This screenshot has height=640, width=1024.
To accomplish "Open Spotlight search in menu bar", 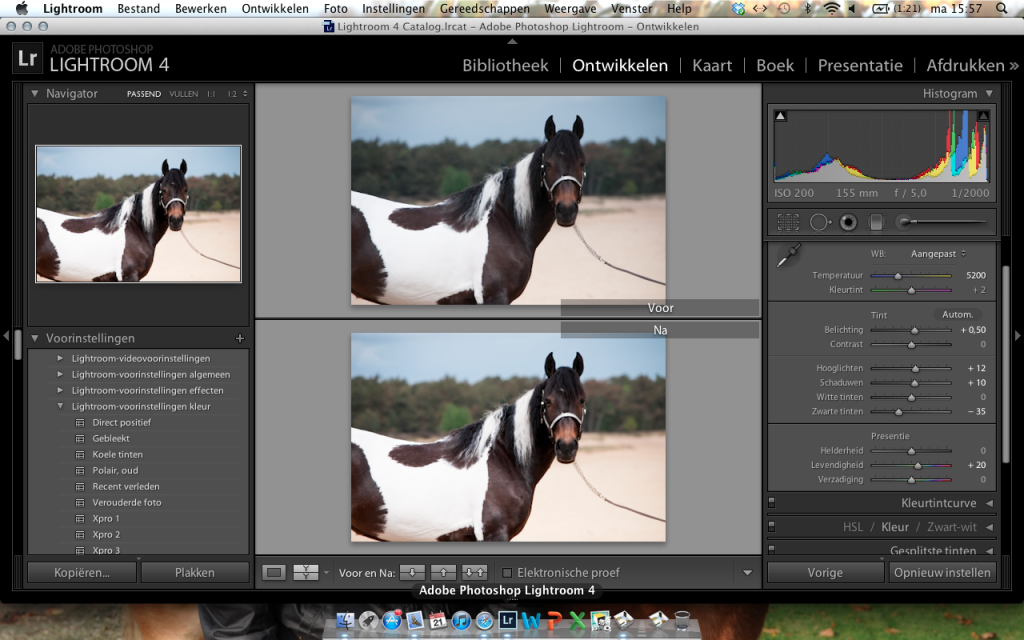I will [x=1002, y=8].
